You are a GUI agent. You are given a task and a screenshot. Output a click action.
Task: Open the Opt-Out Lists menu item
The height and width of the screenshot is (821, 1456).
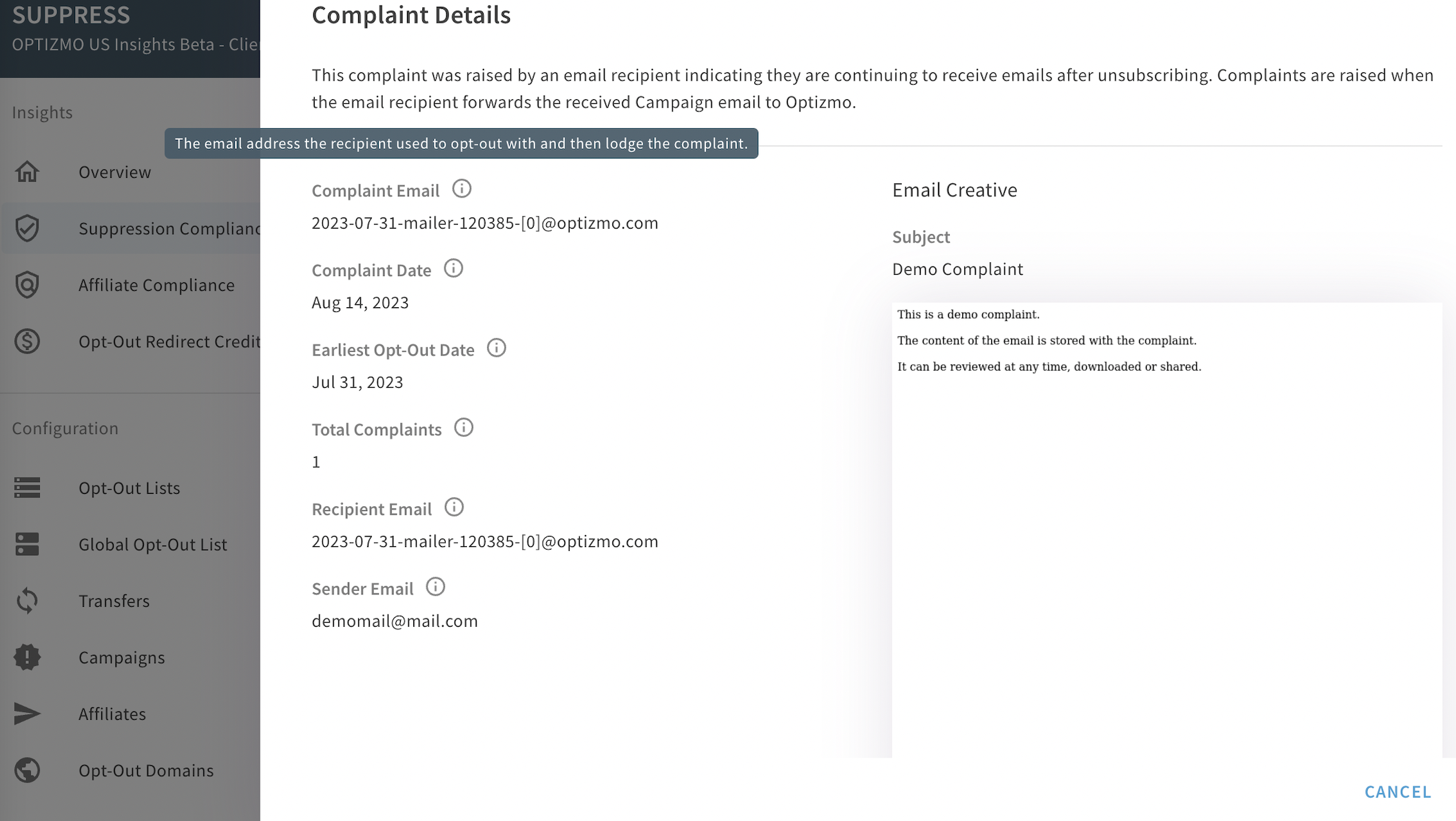pos(130,488)
